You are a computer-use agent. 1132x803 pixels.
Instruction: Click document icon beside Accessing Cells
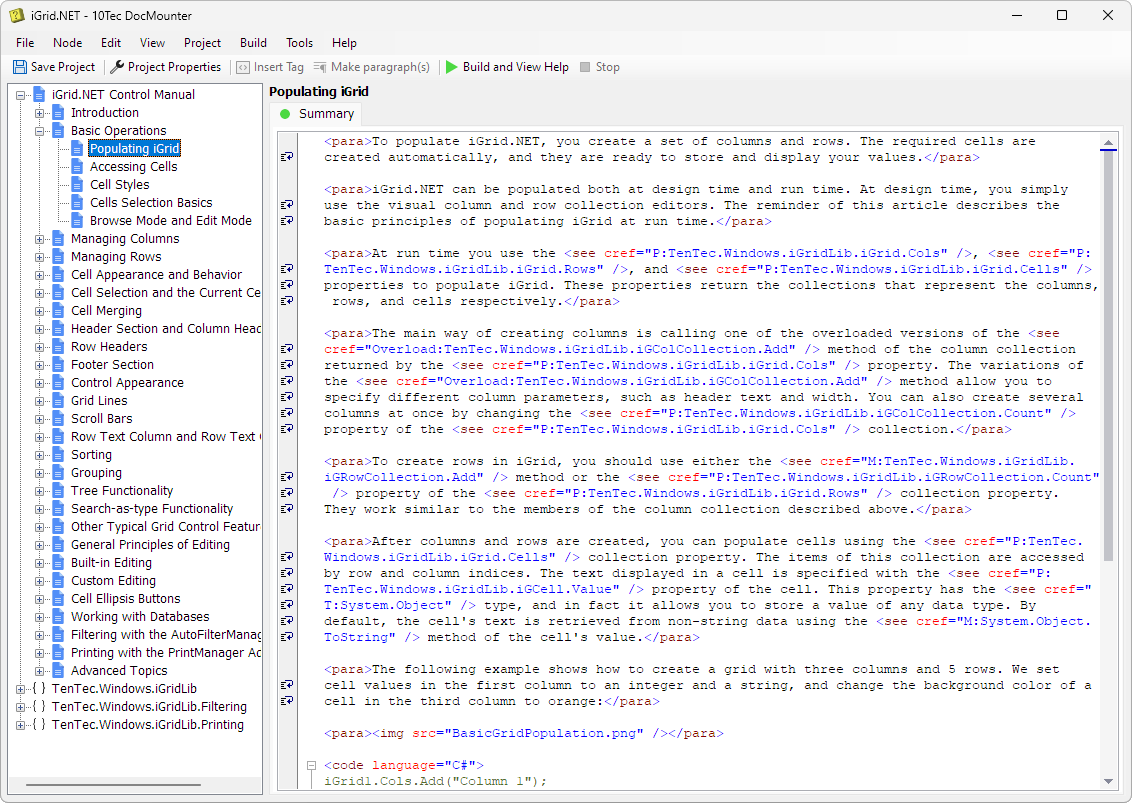click(77, 167)
